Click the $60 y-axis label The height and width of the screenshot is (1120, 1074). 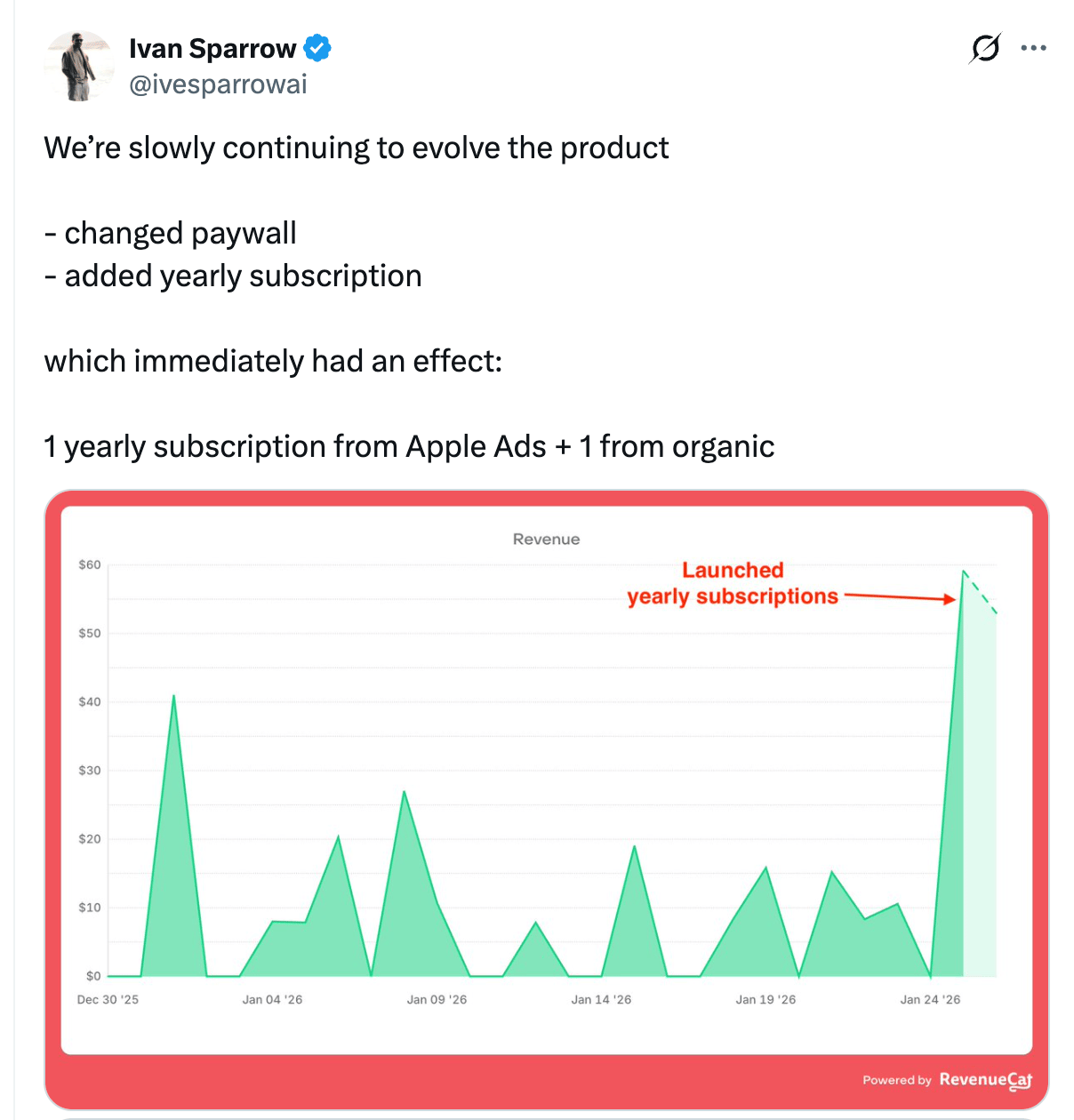pos(90,564)
